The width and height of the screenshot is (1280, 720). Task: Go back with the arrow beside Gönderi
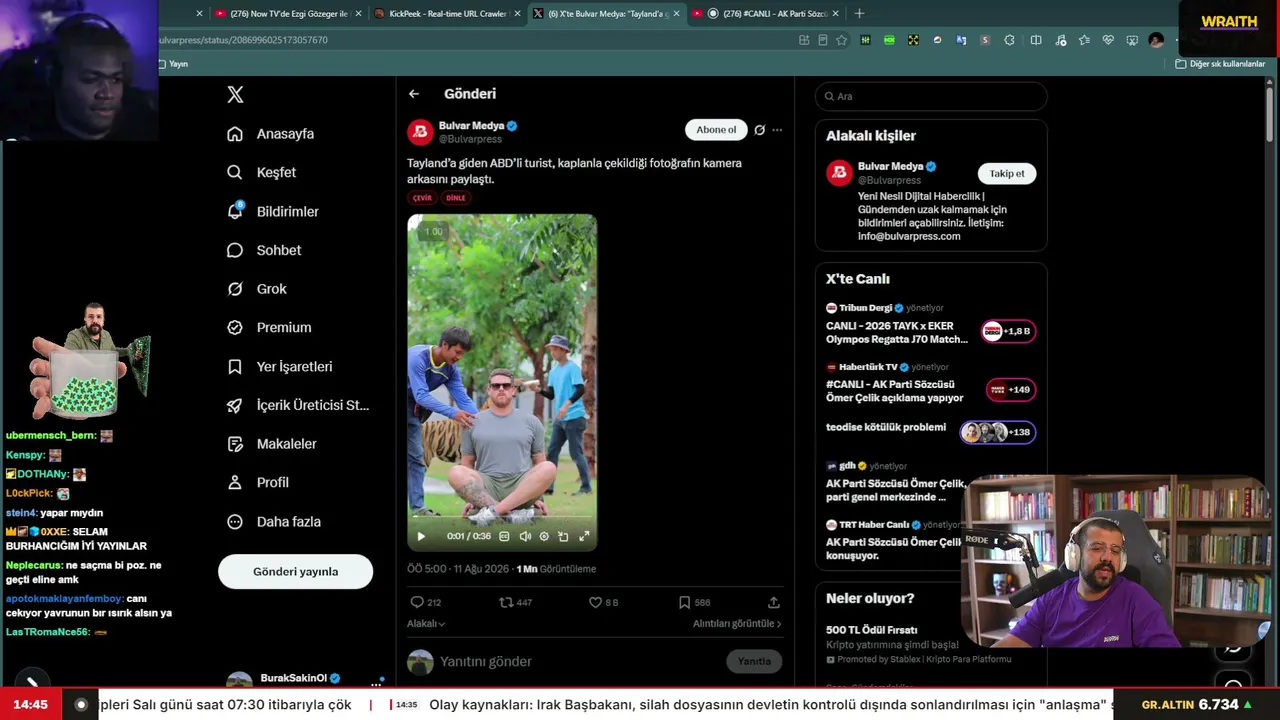414,94
